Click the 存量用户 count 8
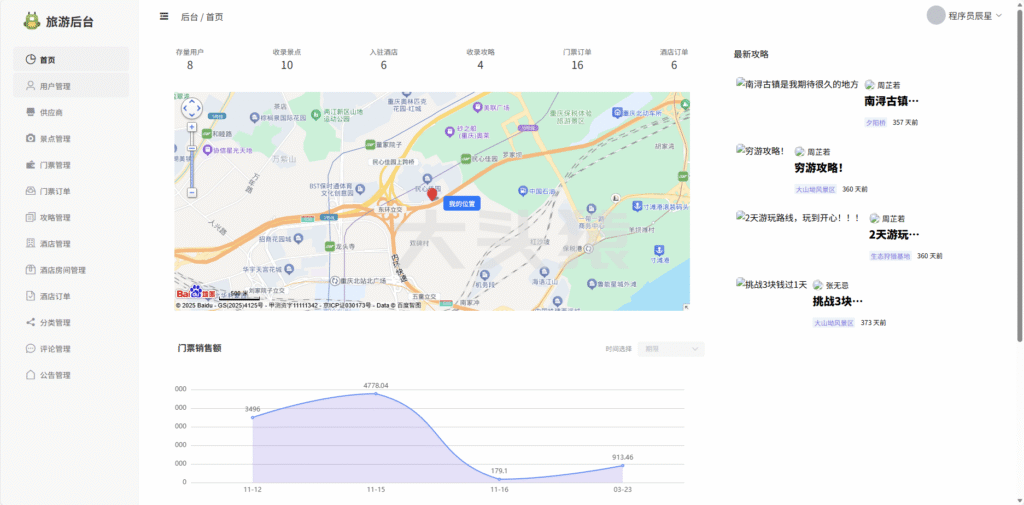Image resolution: width=1024 pixels, height=505 pixels. coord(190,65)
